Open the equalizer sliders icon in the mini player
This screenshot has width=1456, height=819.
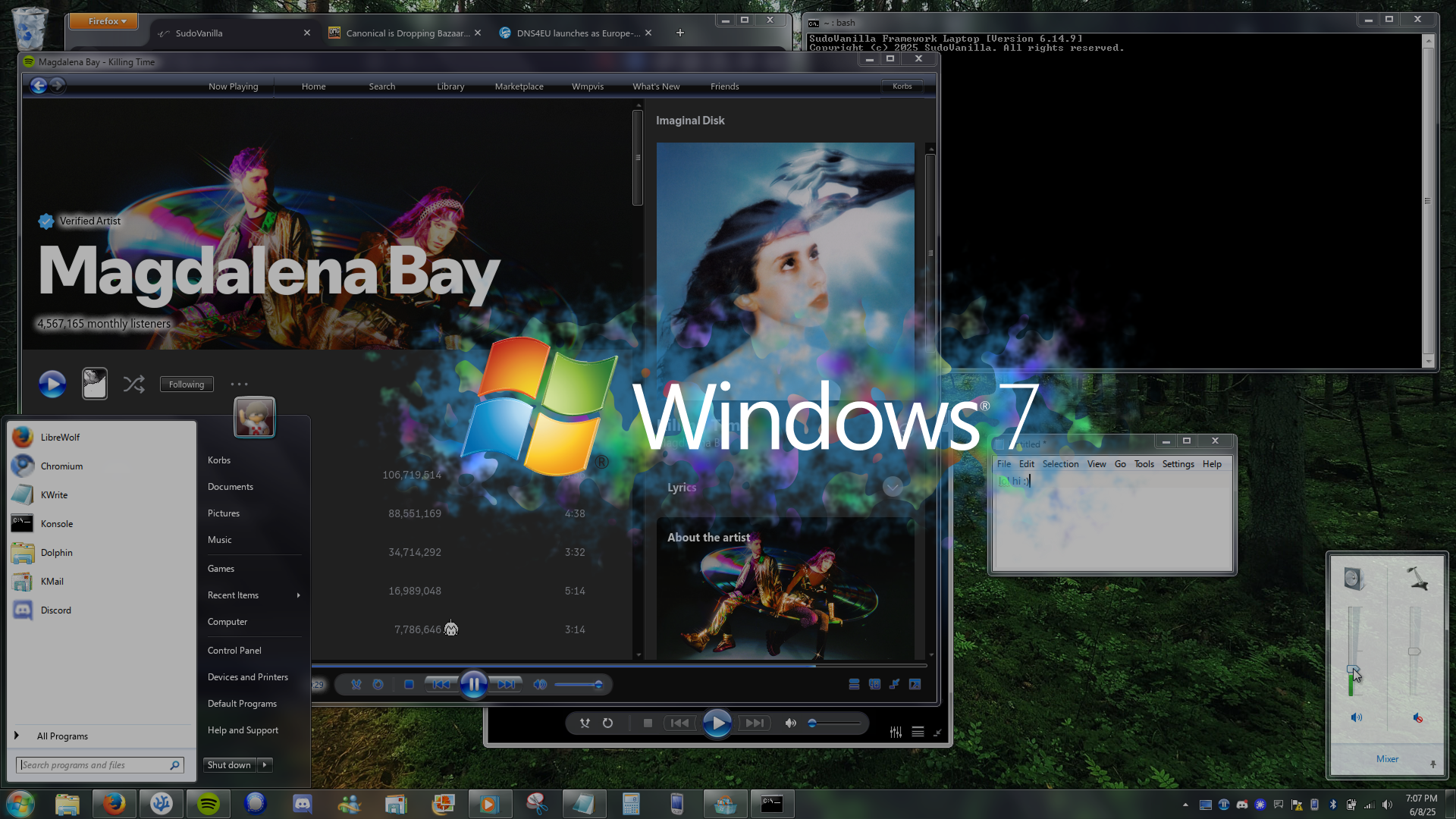coord(896,732)
